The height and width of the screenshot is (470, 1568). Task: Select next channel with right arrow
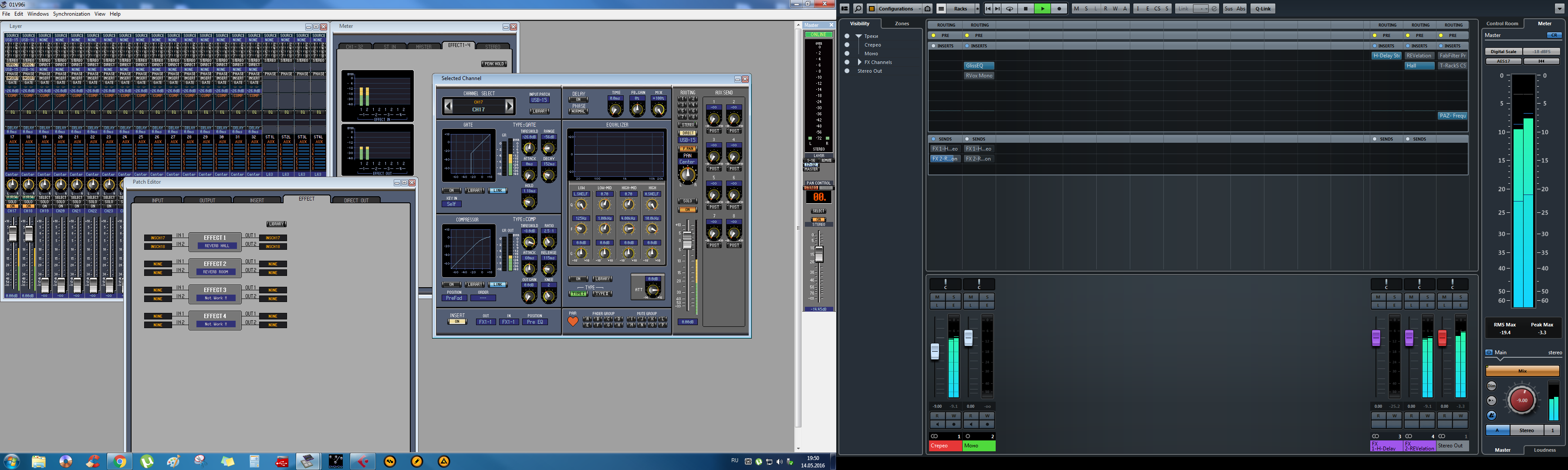click(510, 107)
